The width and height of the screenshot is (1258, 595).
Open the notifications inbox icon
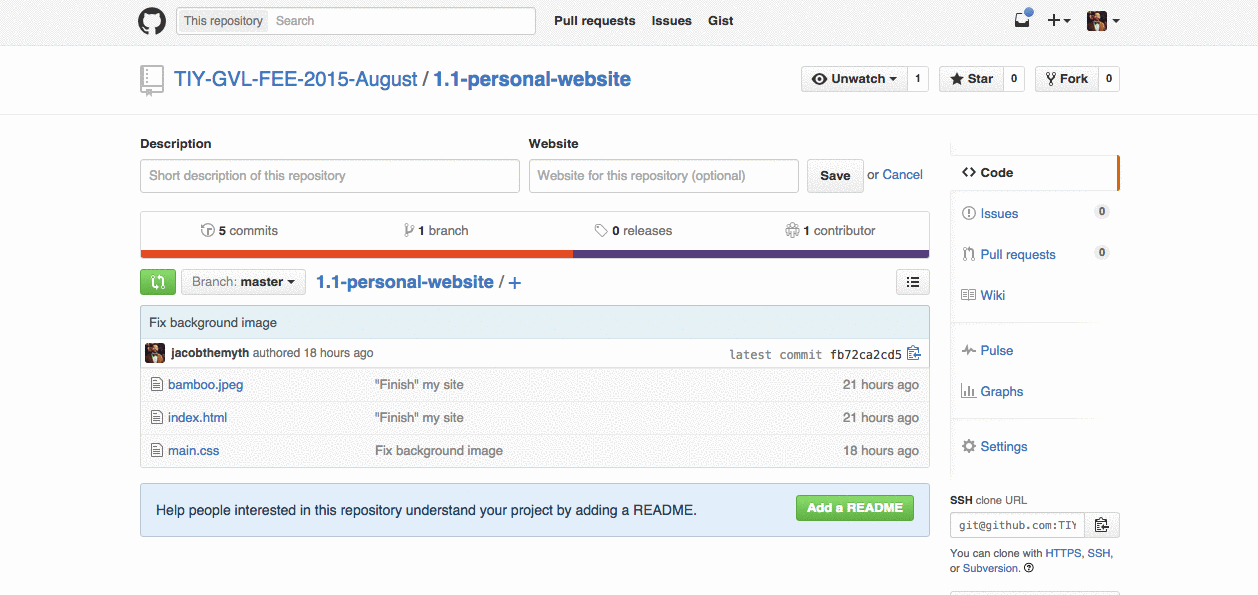click(x=1022, y=19)
